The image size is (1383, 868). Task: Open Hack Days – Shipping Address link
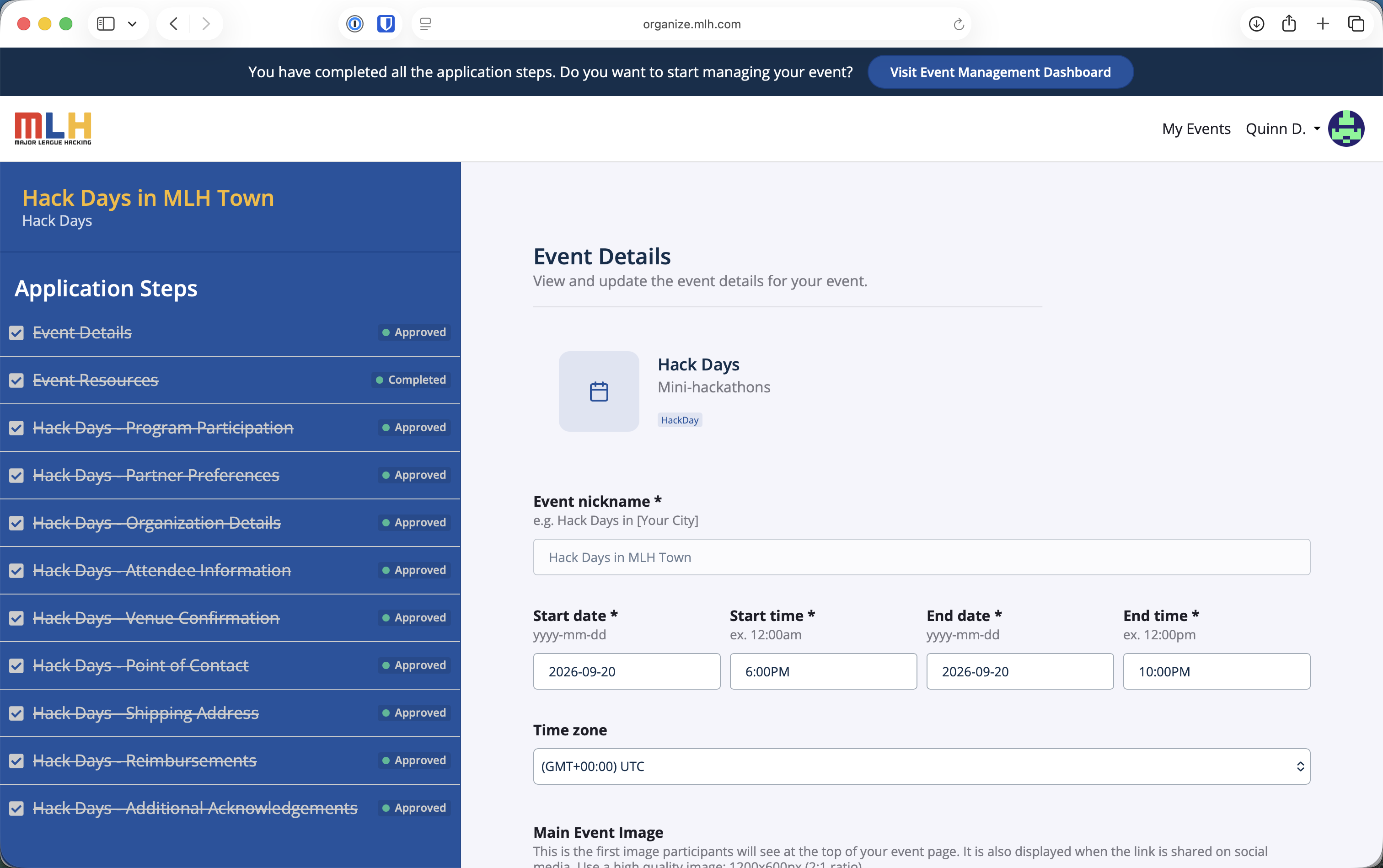(x=146, y=713)
